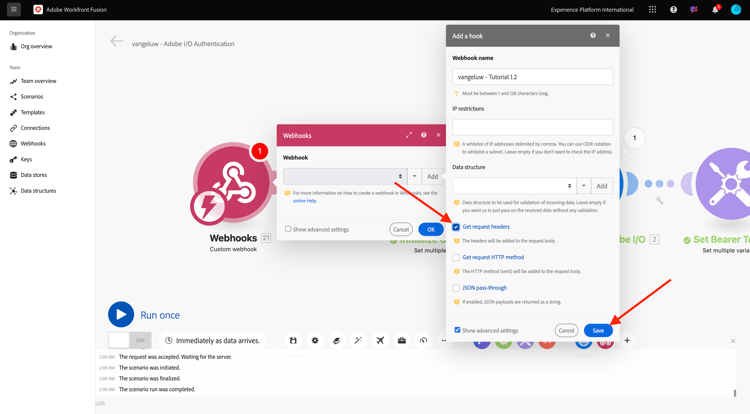This screenshot has width=750, height=414.
Task: Click Add next to Data structure
Action: [602, 185]
